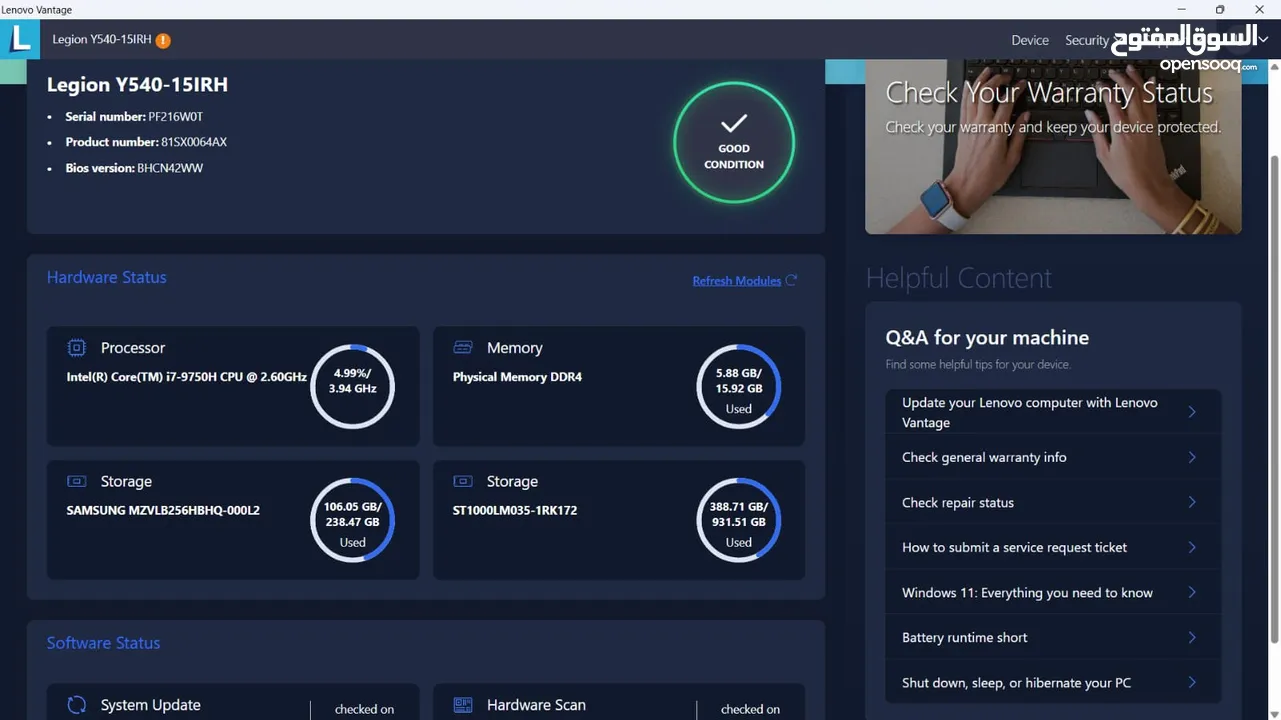The width and height of the screenshot is (1281, 720).
Task: Expand chevron for Update your Lenovo computer row
Action: coord(1191,412)
